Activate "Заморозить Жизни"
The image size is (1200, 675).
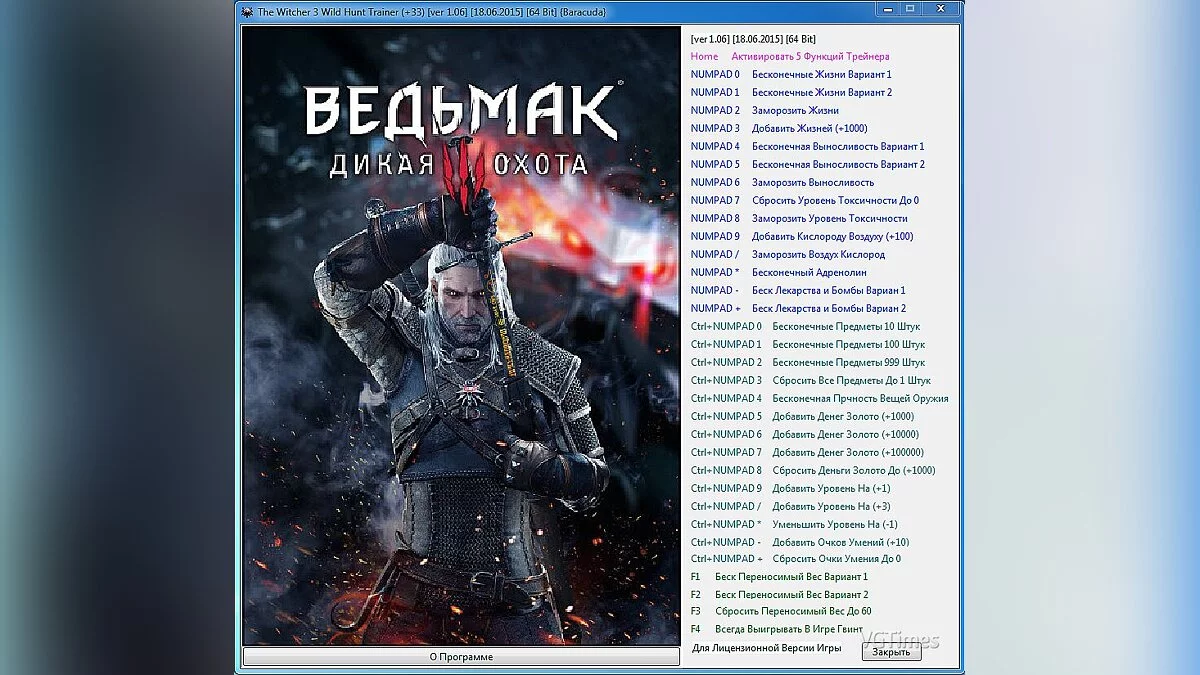[797, 110]
